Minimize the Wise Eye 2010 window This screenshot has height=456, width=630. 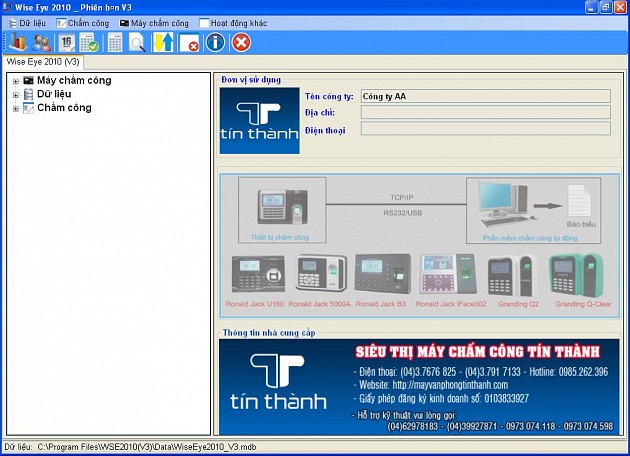591,7
